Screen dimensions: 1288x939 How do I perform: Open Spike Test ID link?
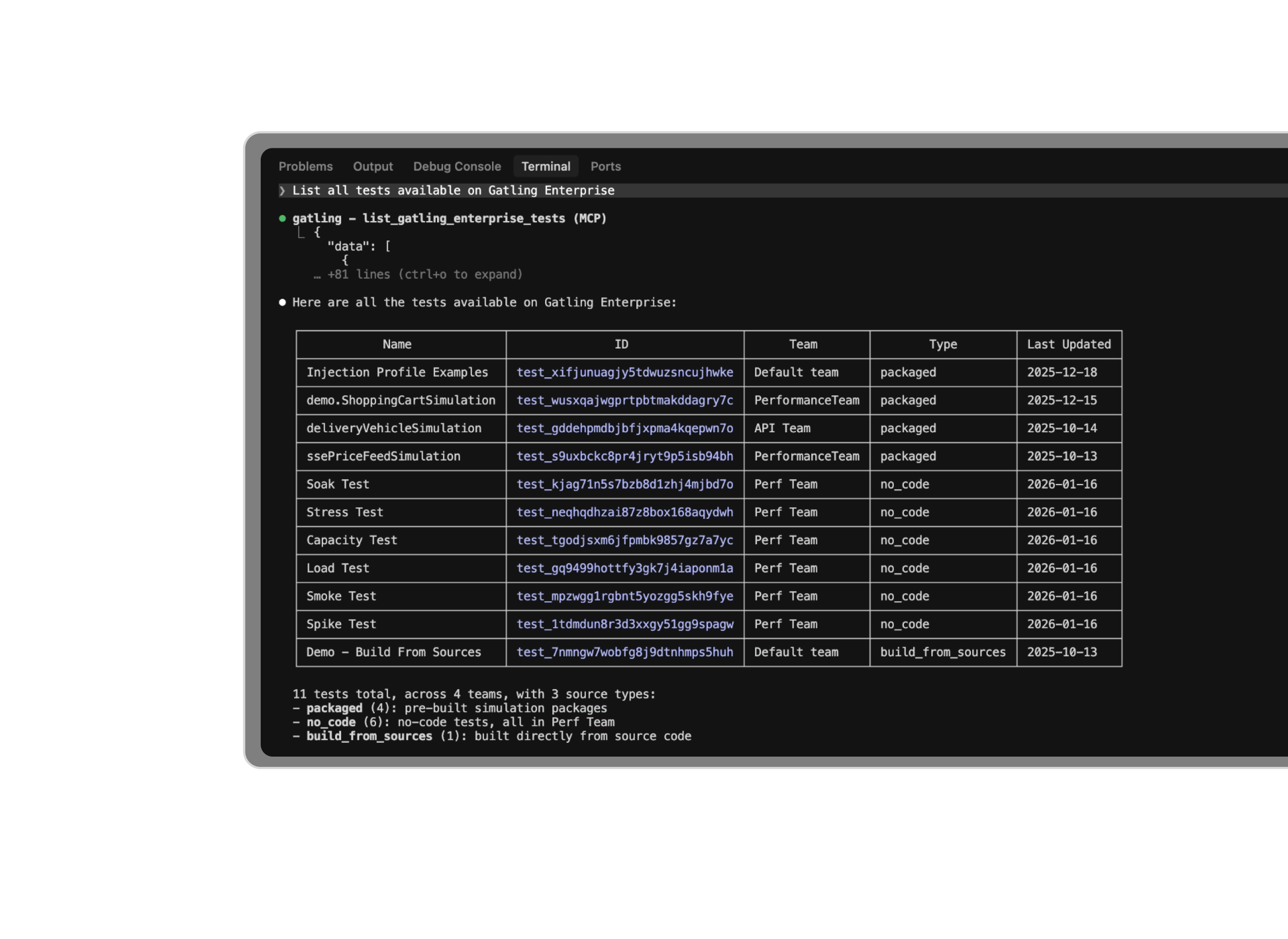(625, 624)
